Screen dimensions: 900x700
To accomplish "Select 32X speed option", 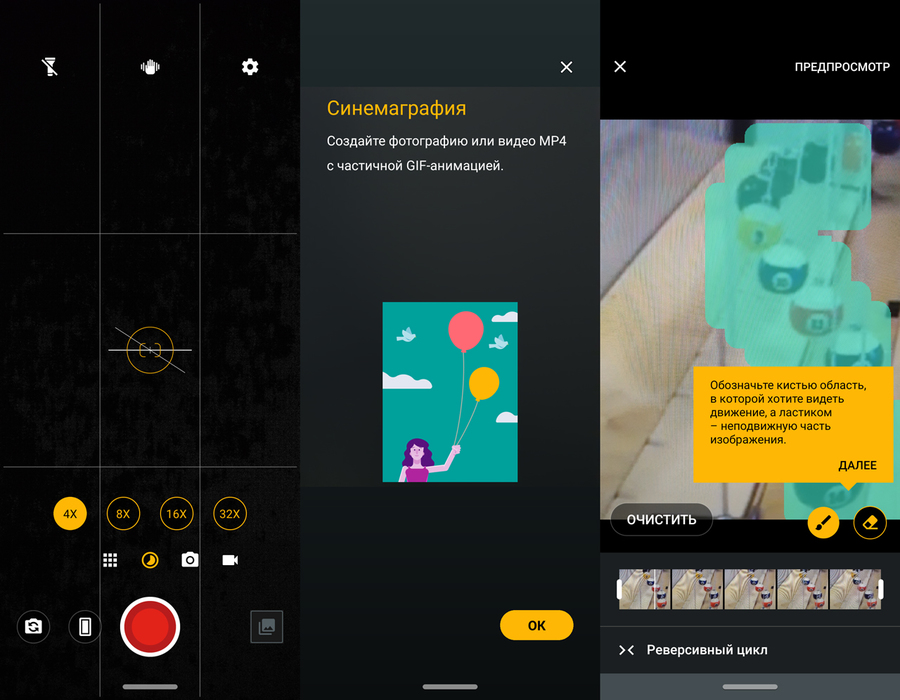I will click(x=230, y=514).
